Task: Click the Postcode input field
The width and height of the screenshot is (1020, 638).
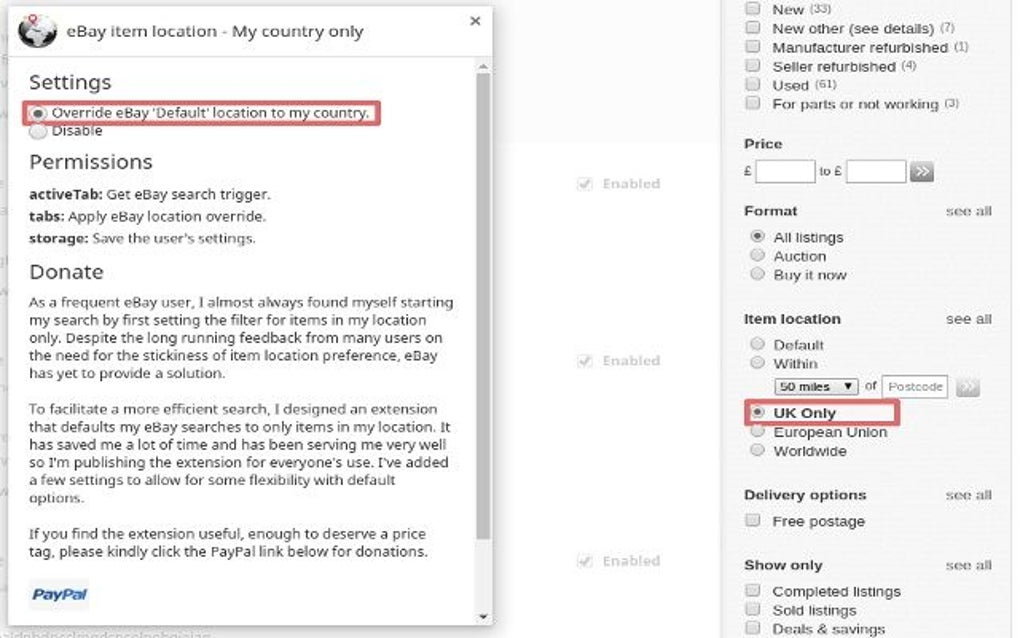Action: pyautogui.click(x=913, y=386)
